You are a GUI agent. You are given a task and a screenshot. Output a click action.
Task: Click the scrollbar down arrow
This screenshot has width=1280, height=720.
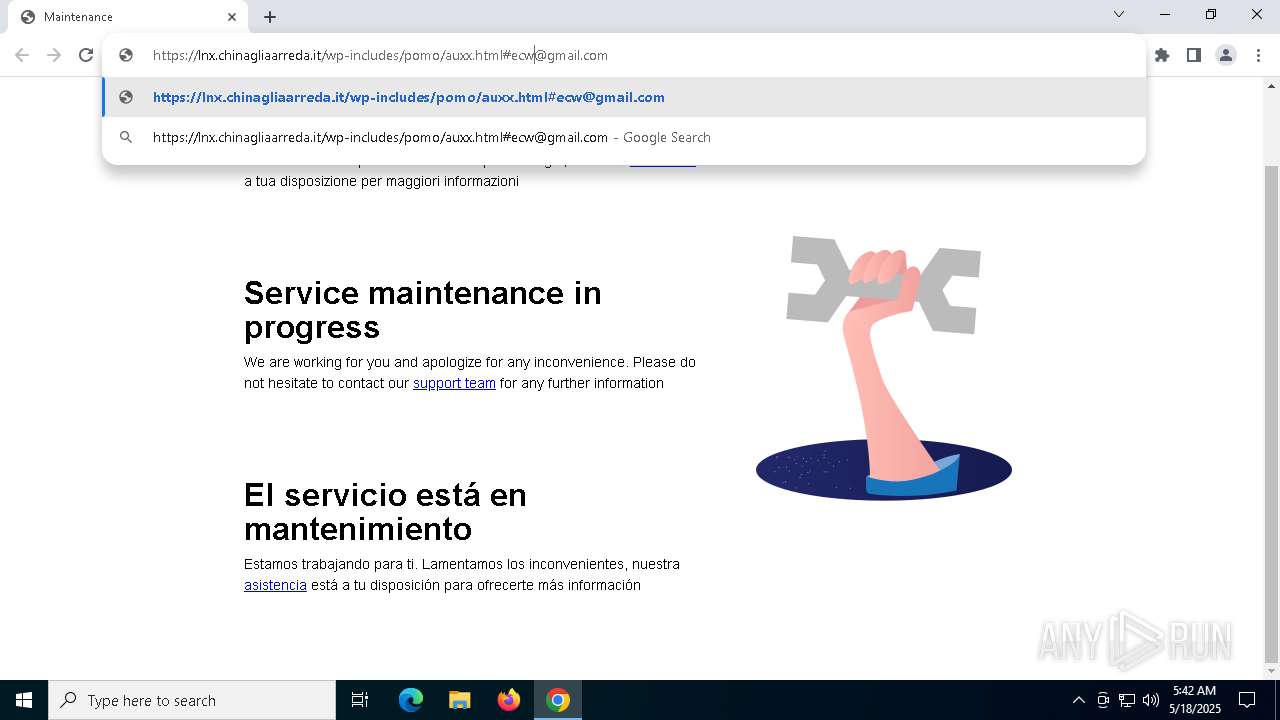coord(1272,671)
